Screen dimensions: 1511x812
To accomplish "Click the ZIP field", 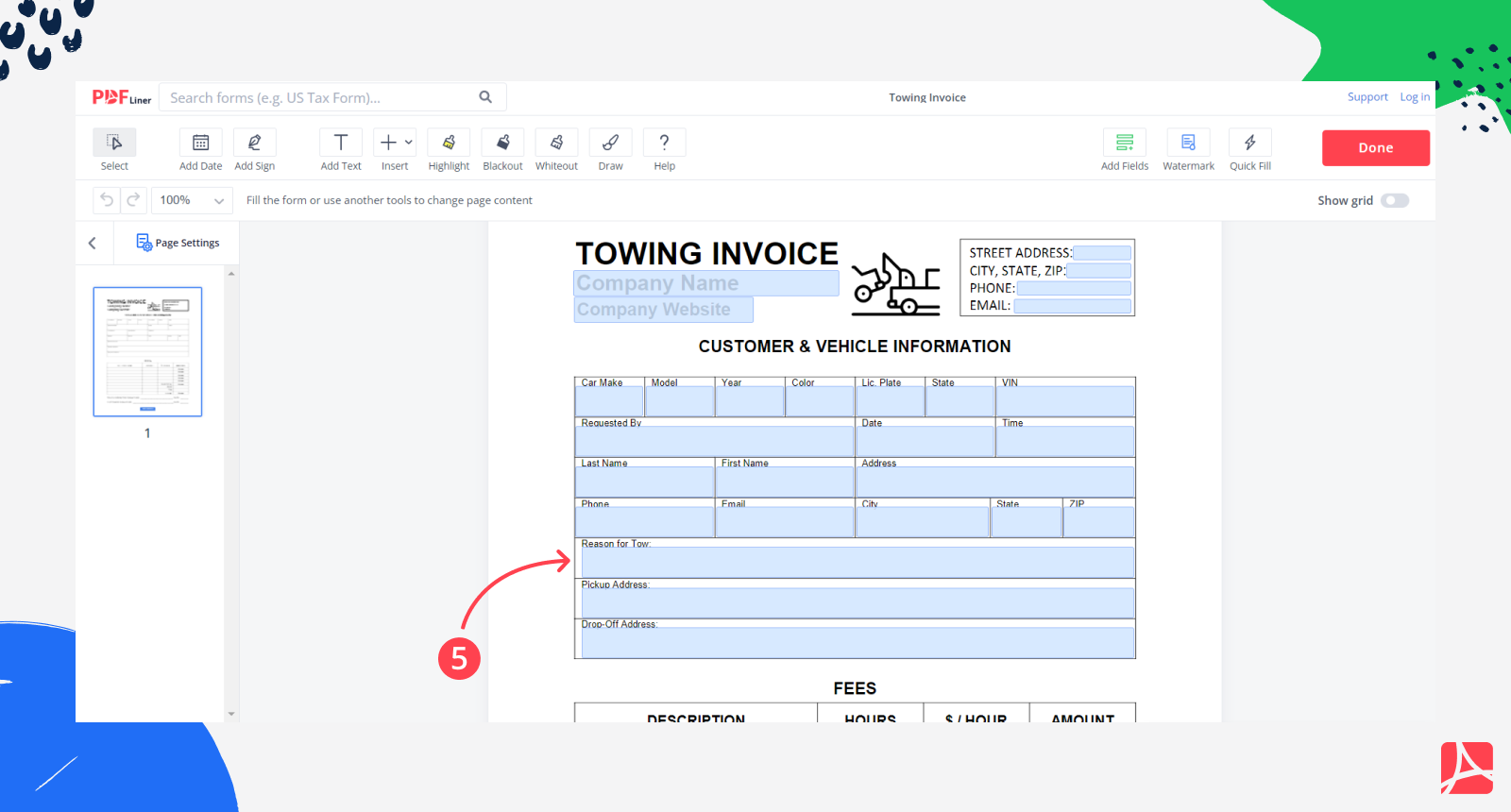I will coord(1099,522).
